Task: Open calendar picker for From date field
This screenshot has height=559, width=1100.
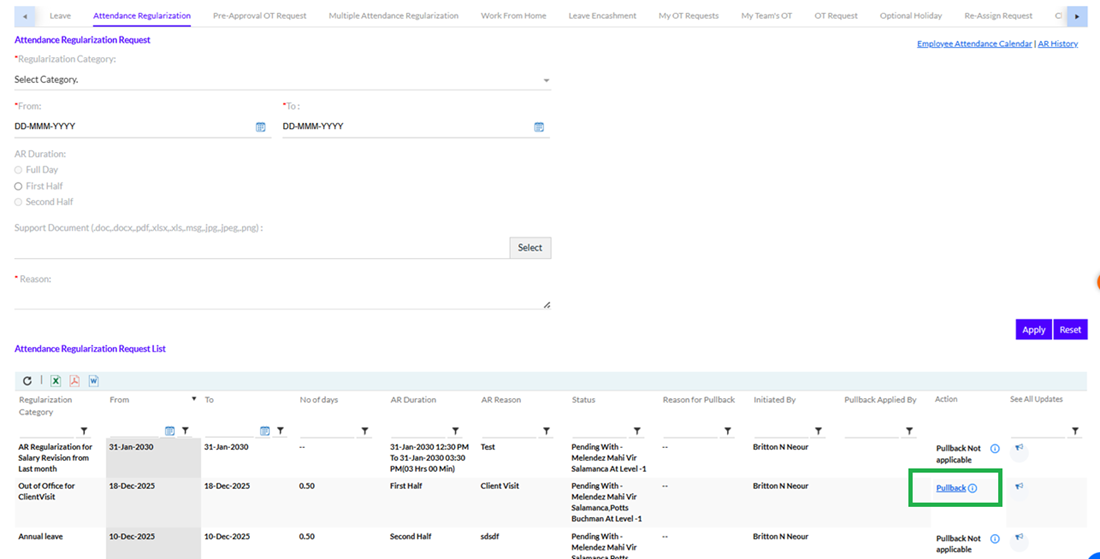Action: click(x=261, y=127)
